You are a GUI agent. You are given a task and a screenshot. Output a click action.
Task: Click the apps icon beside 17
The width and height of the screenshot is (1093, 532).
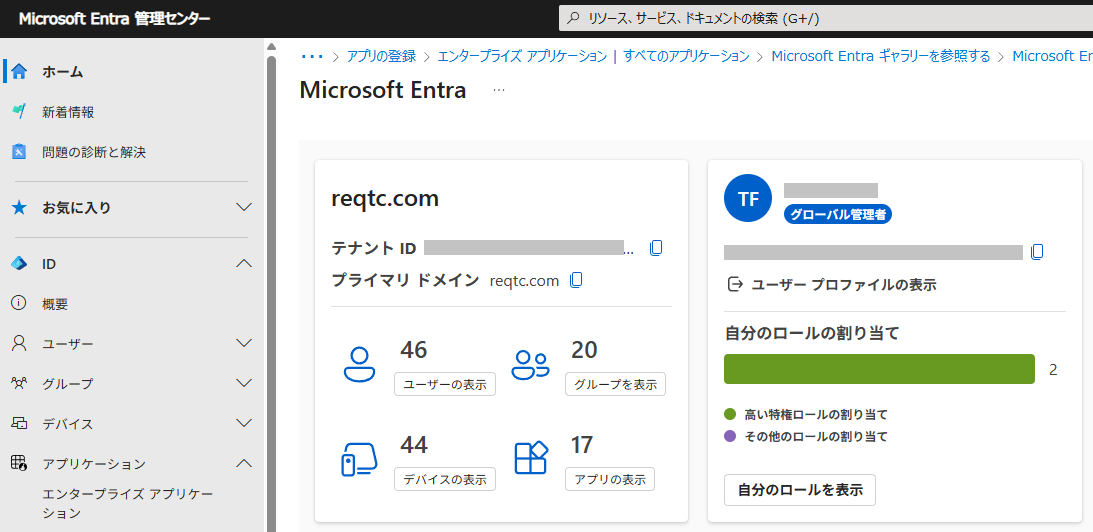(530, 458)
